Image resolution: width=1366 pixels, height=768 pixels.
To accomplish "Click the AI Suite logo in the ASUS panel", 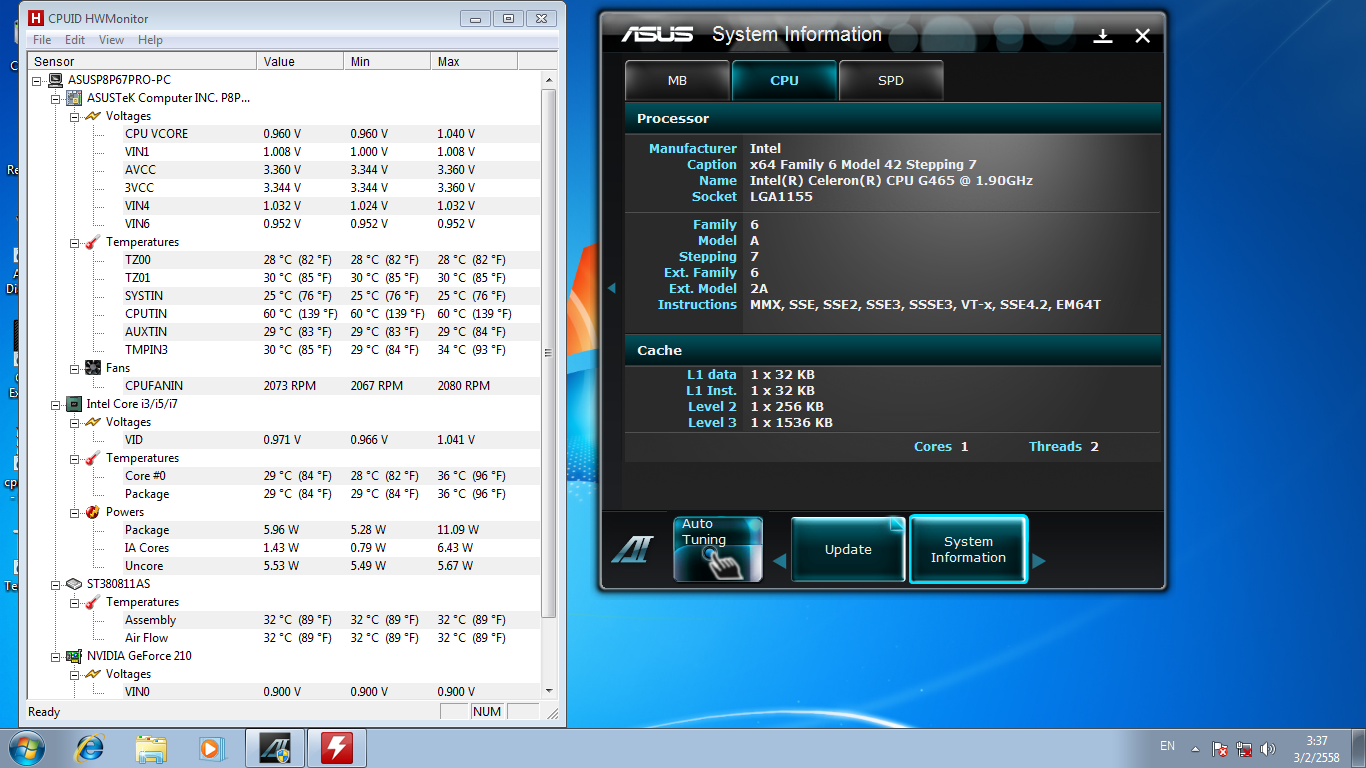I will (631, 549).
